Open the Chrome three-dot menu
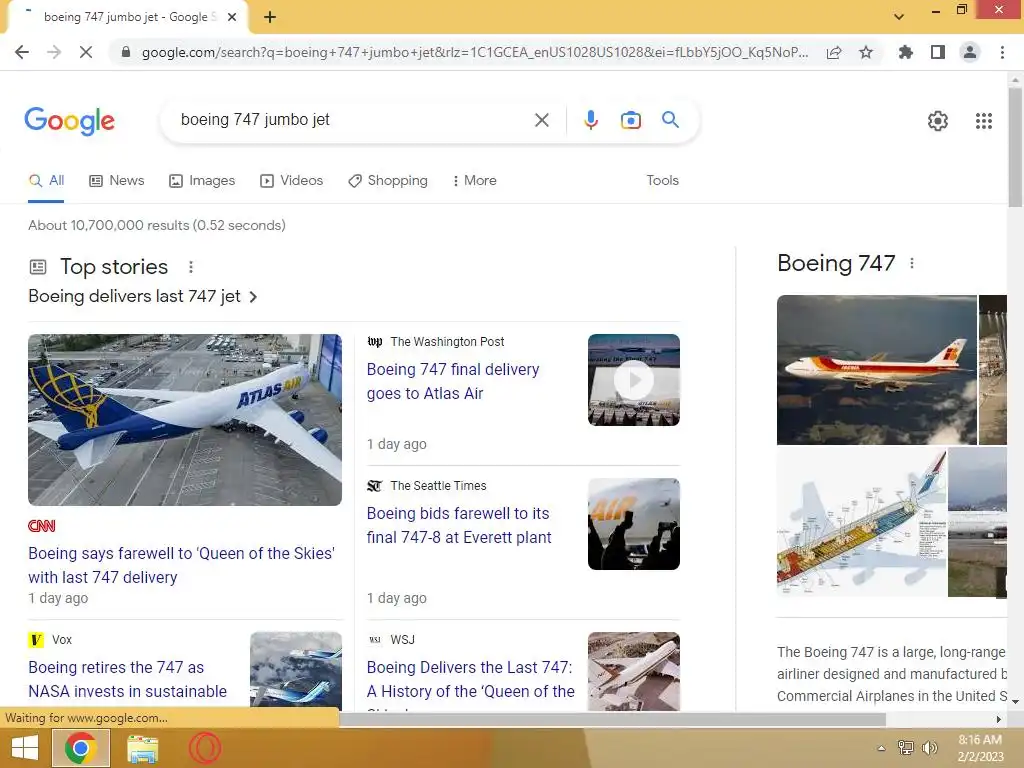 click(x=1002, y=52)
